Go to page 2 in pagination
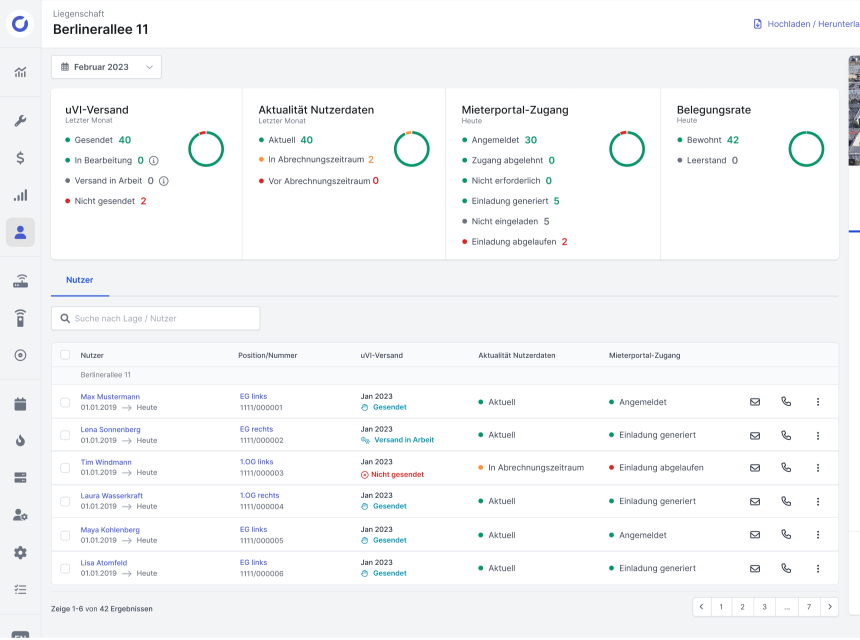This screenshot has height=640, width=860. coord(742,607)
